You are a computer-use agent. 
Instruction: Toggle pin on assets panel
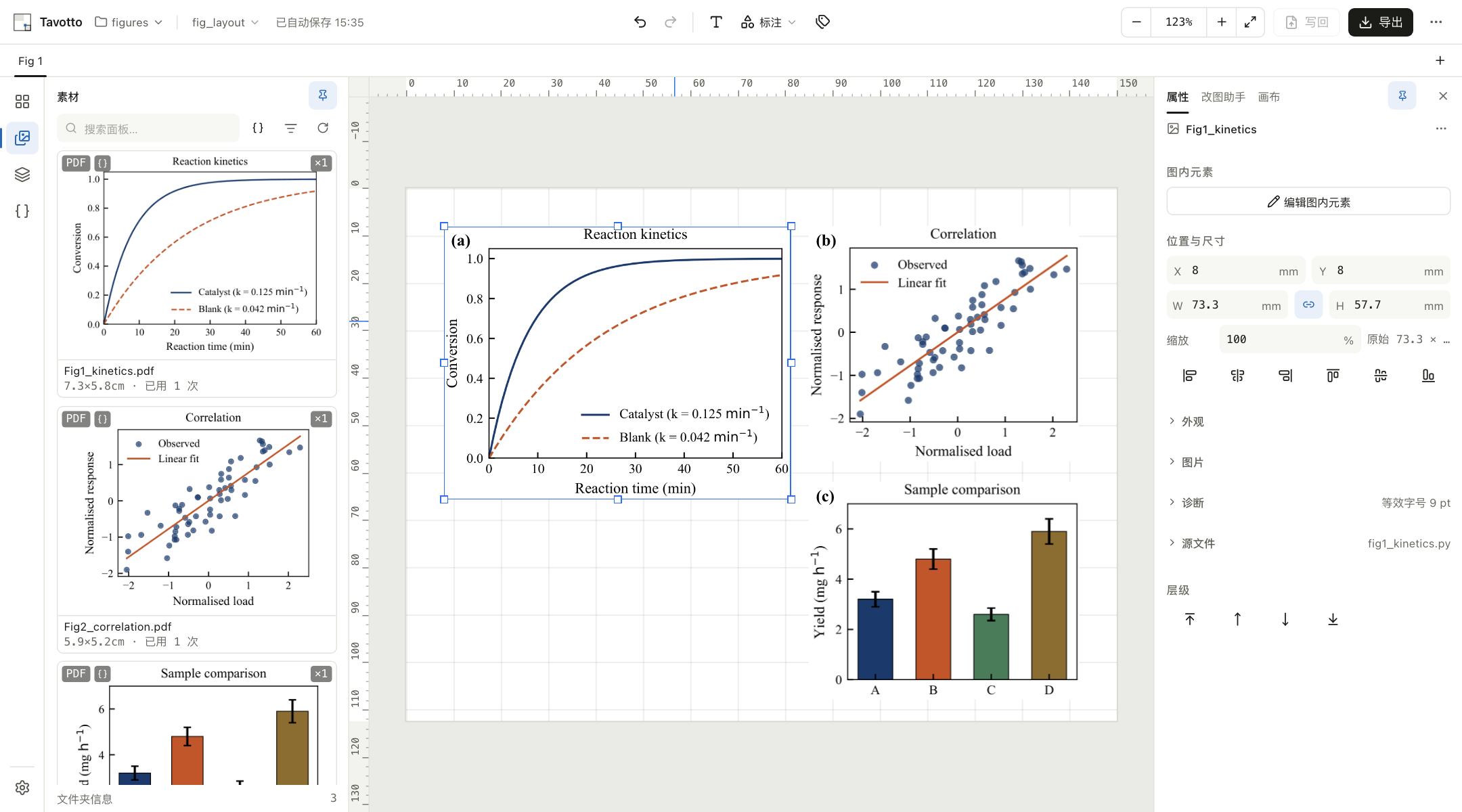point(323,95)
